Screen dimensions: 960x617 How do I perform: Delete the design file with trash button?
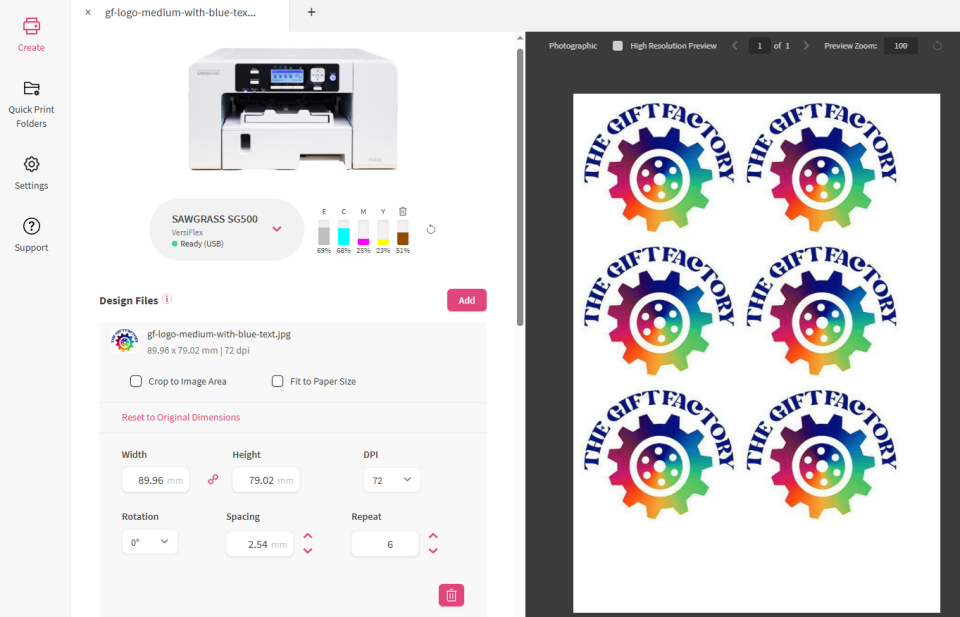(451, 595)
